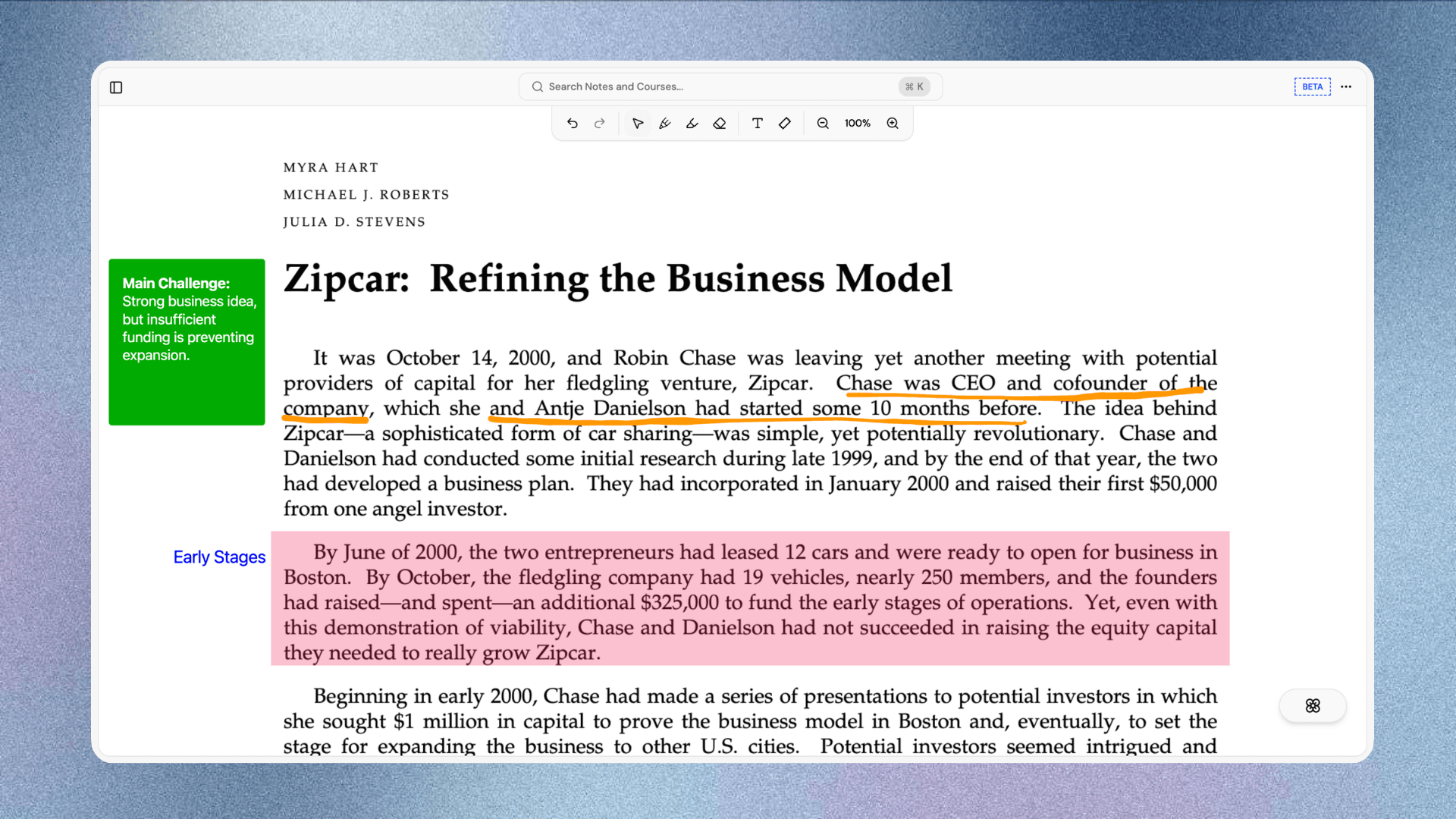
Task: Click the Search Notes and Courses field
Action: click(730, 86)
